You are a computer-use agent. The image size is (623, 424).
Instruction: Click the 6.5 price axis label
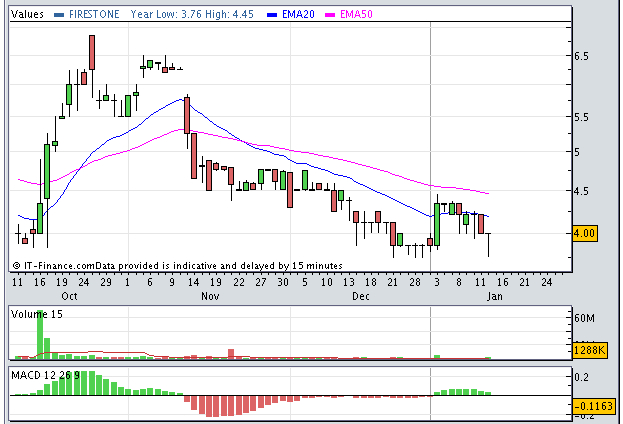pyautogui.click(x=581, y=57)
